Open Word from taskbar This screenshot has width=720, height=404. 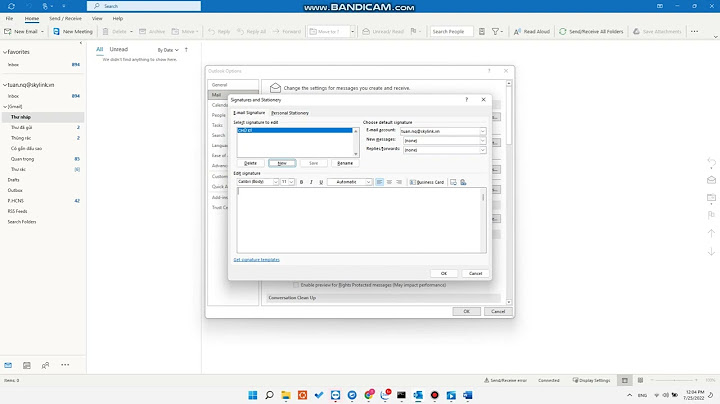click(467, 395)
